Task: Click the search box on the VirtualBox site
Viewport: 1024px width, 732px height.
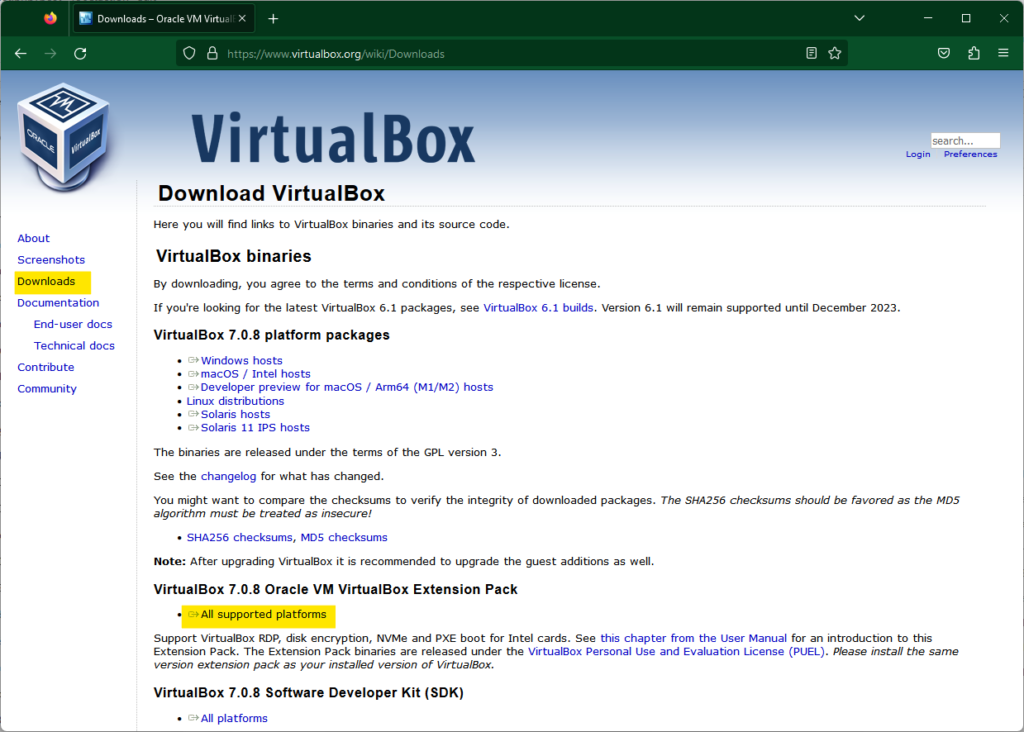Action: point(965,140)
